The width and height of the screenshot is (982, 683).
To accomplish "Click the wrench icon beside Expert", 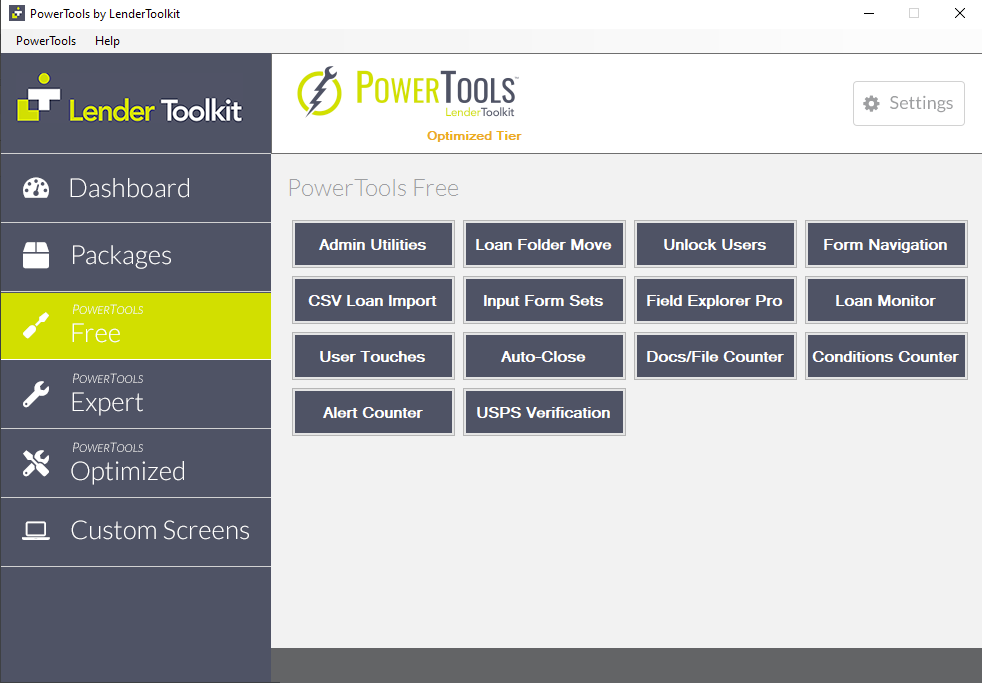I will coord(36,395).
